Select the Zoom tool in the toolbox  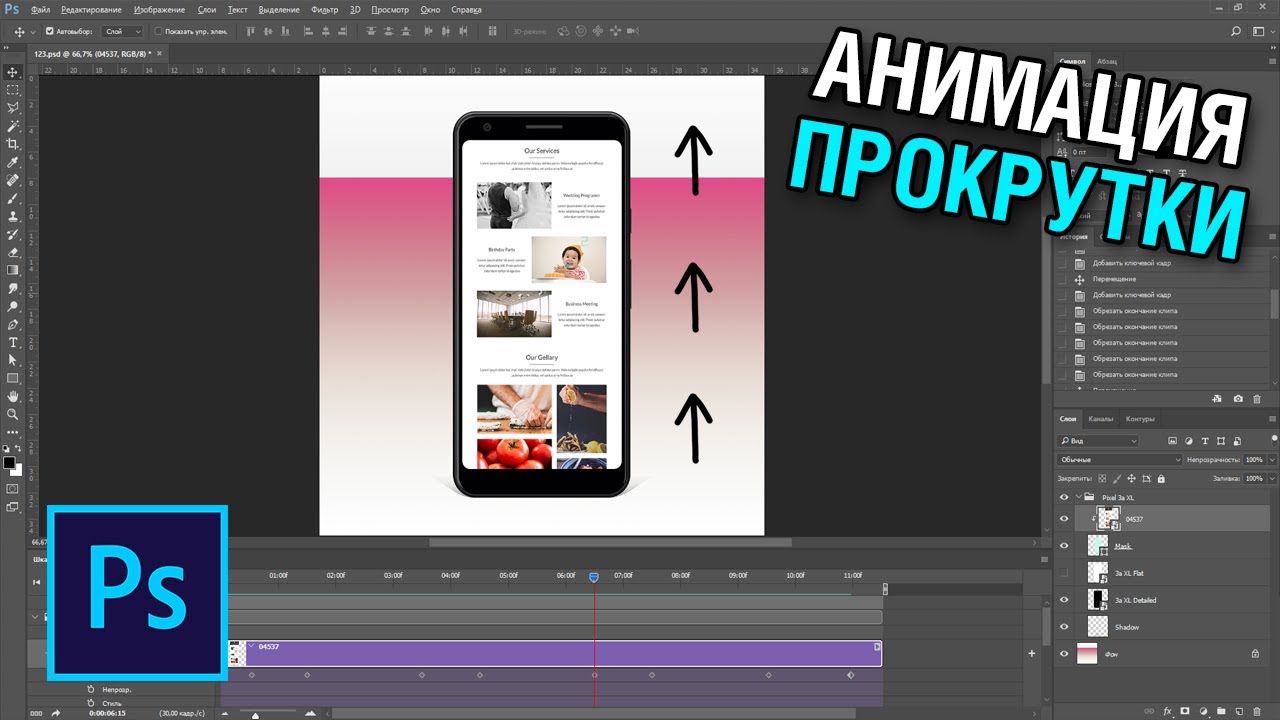click(x=13, y=414)
